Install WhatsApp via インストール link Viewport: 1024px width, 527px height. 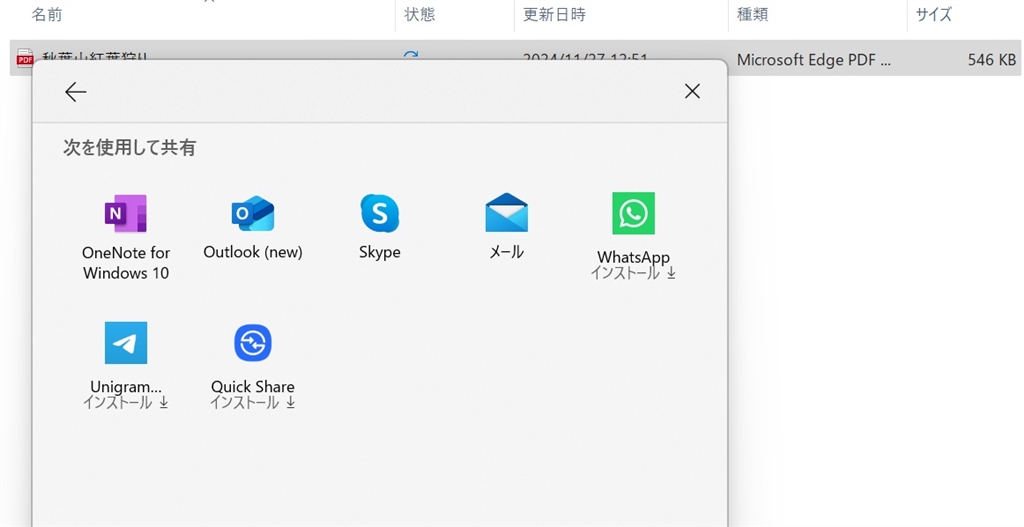click(x=633, y=273)
